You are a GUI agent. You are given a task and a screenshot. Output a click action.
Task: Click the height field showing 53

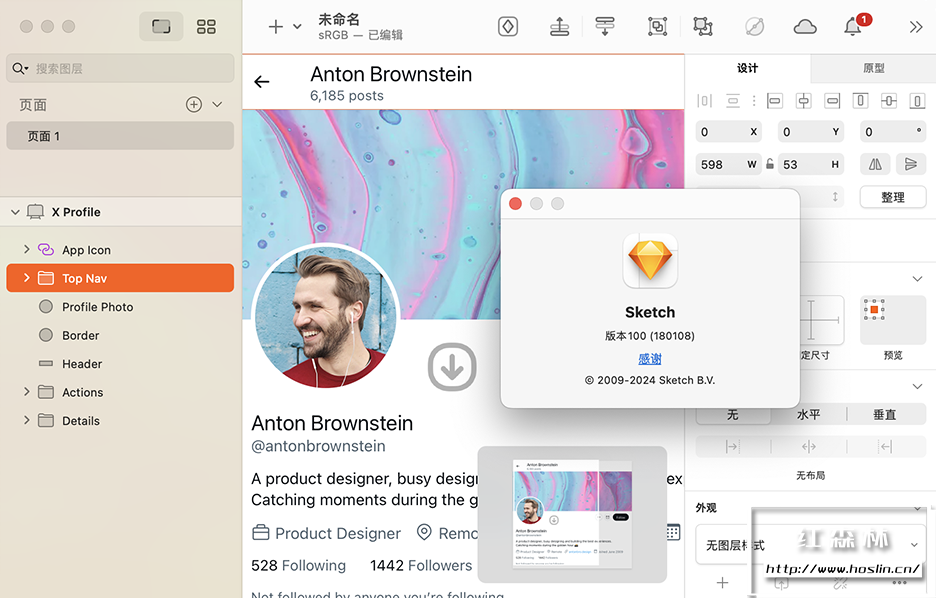(811, 164)
